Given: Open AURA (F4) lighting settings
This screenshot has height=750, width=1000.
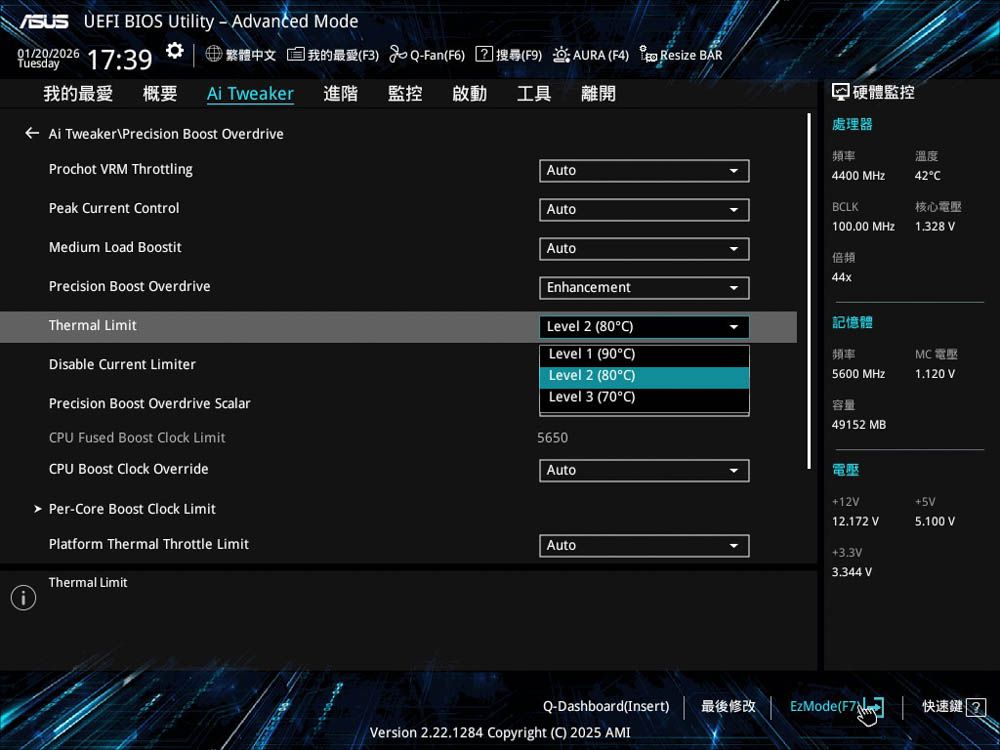Looking at the screenshot, I should pos(562,54).
